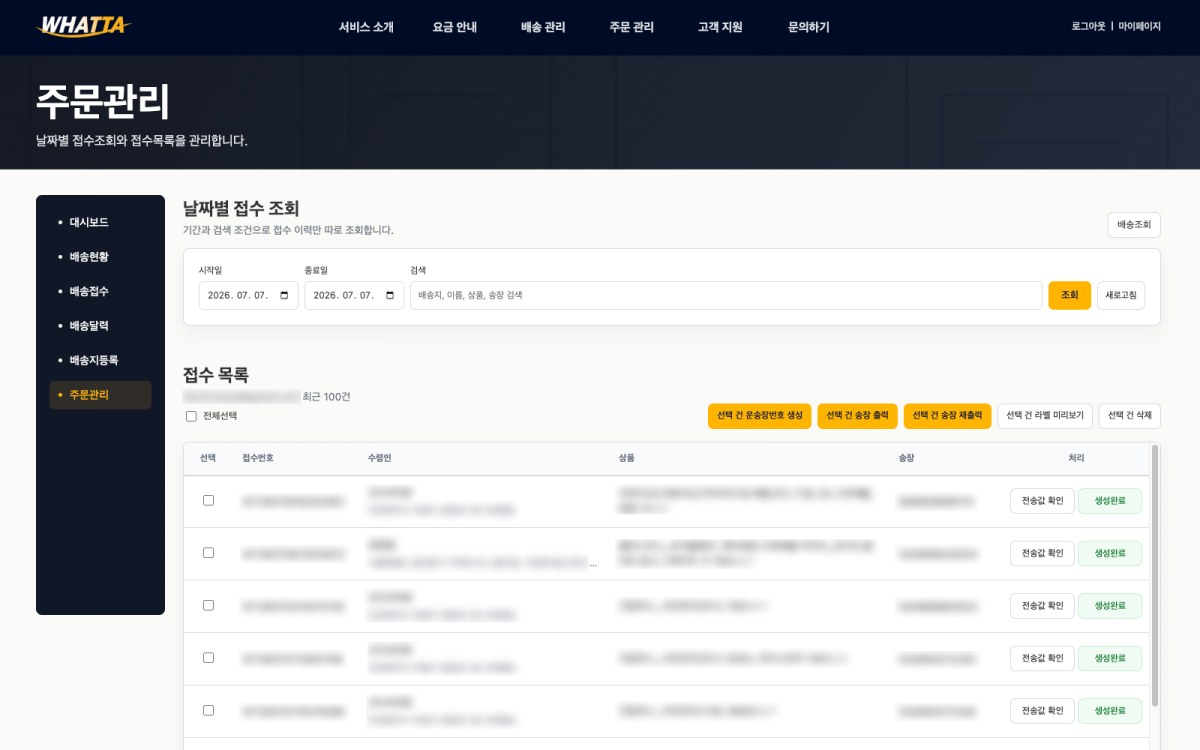
Task: Select 배송접수 in the sidebar
Action: pos(100,291)
